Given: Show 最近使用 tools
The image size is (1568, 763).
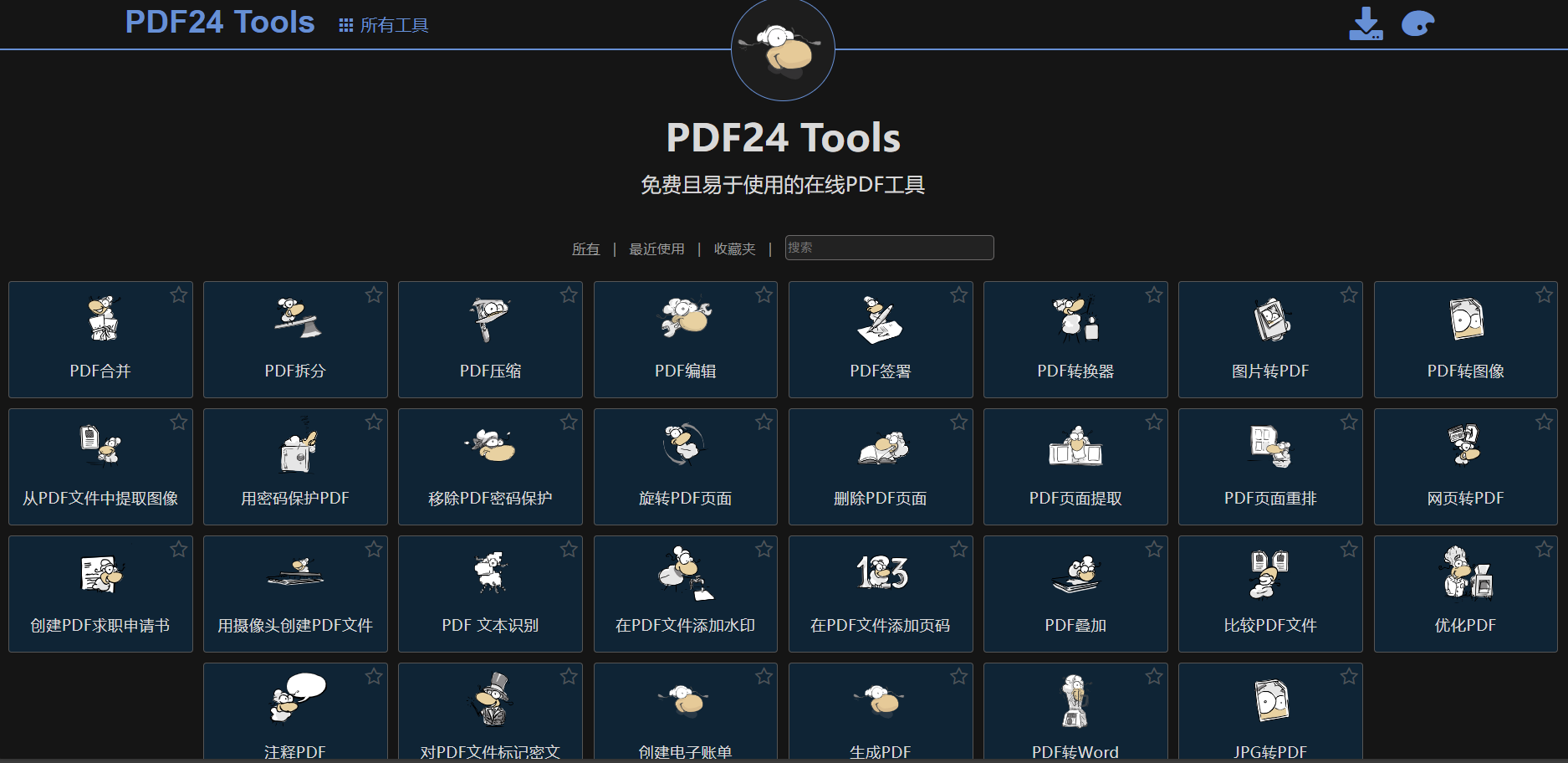Looking at the screenshot, I should 656,248.
